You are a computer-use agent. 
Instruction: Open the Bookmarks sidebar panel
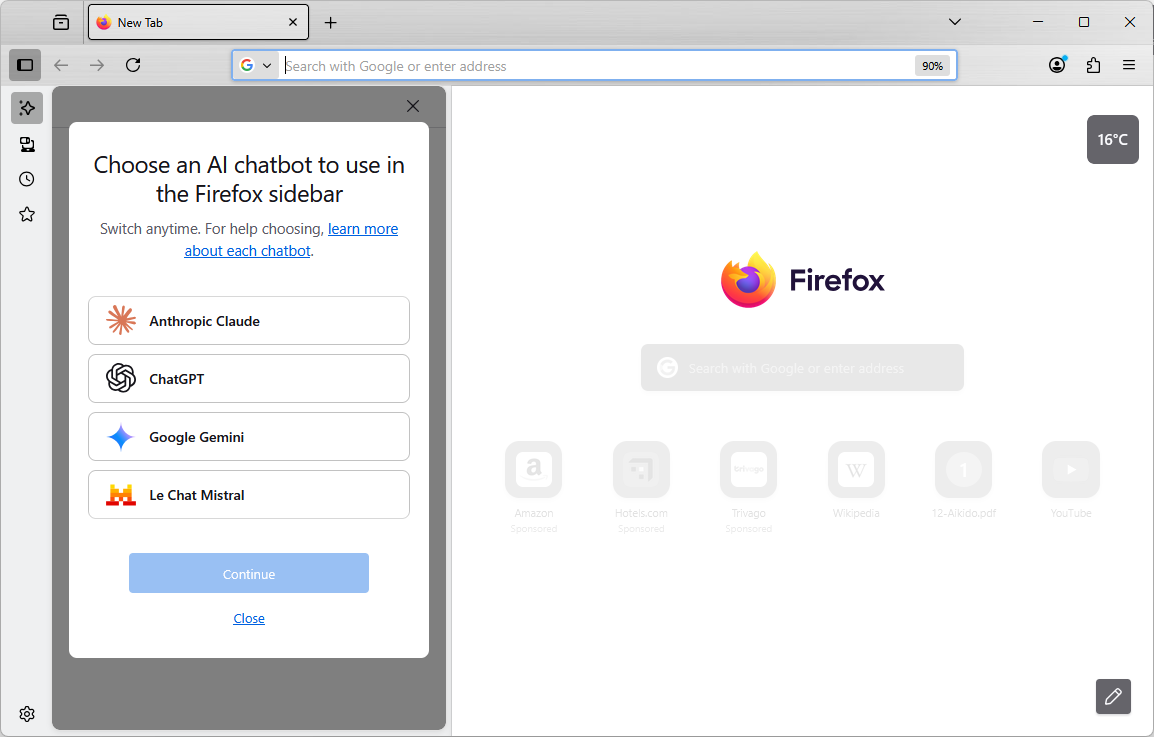[x=27, y=214]
